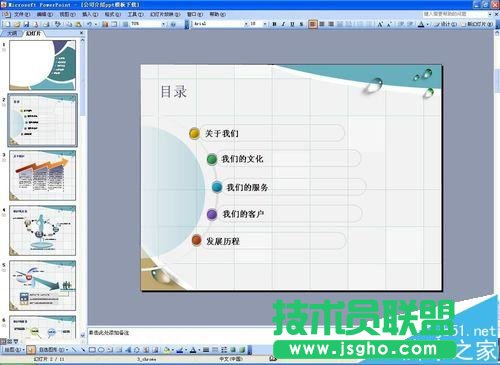Open the Format (格式) menu
Screen dimensions: 500x365
tap(112, 14)
